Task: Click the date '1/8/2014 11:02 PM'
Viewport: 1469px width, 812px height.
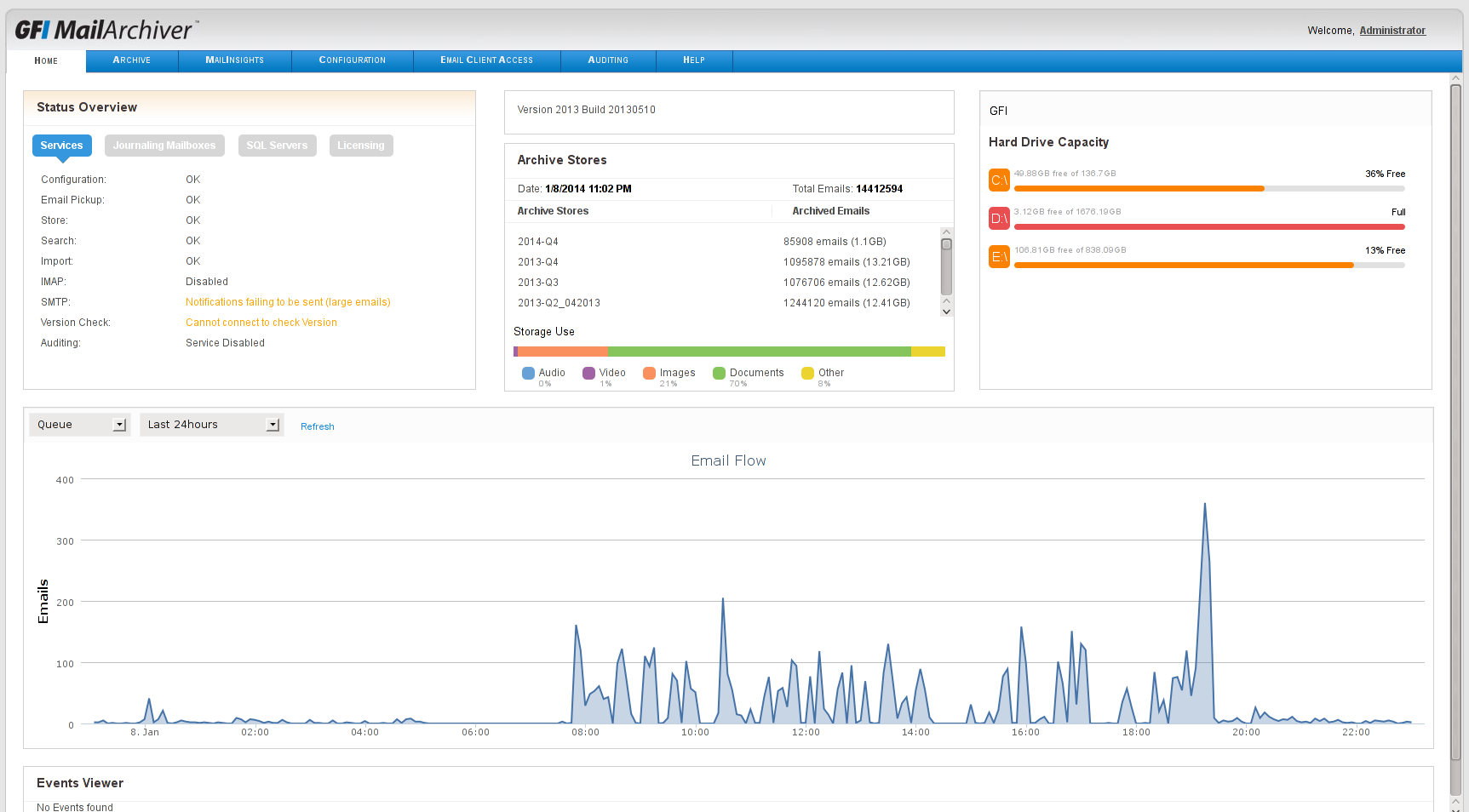Action: [x=588, y=189]
